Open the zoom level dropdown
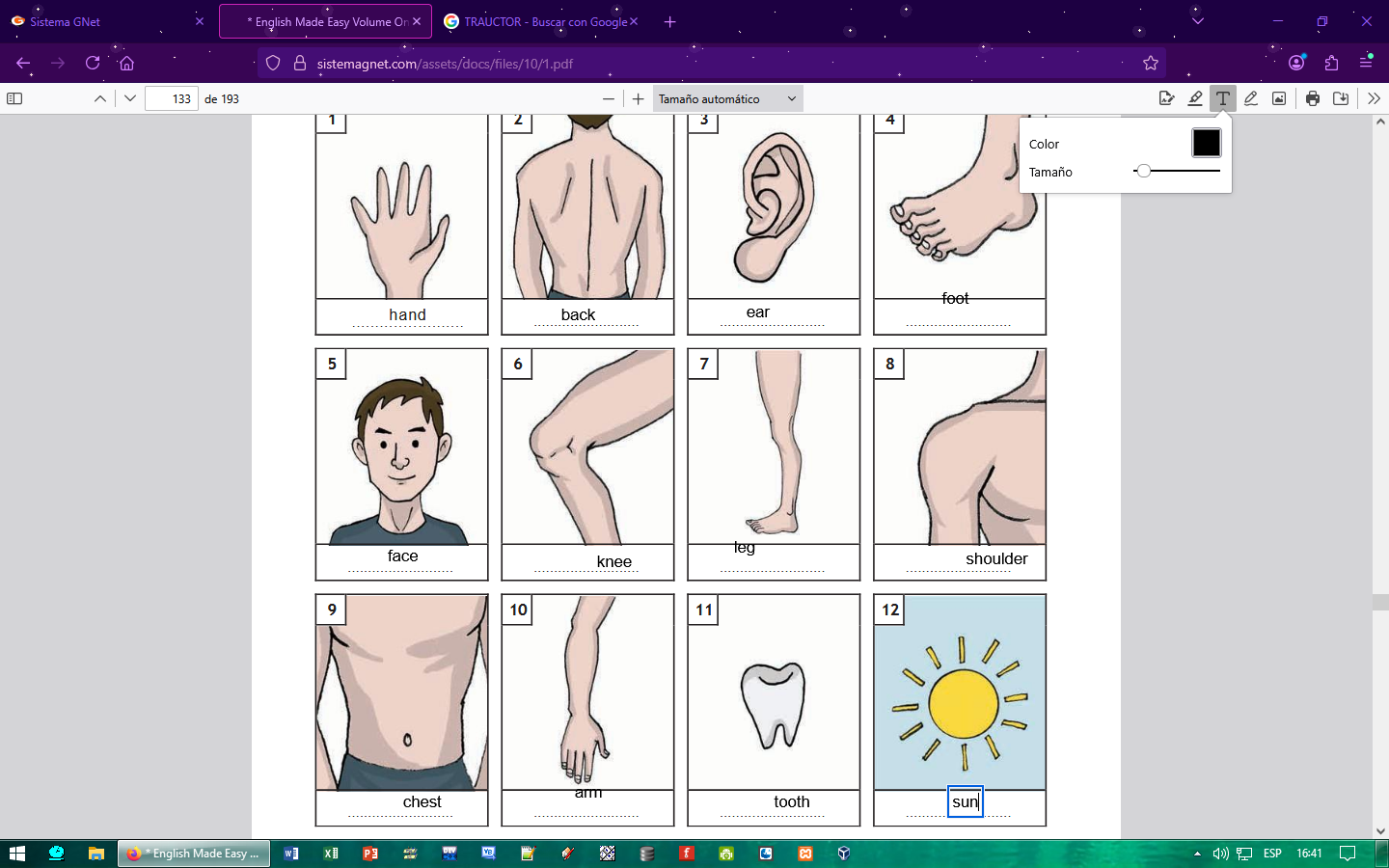This screenshot has width=1389, height=868. [727, 98]
